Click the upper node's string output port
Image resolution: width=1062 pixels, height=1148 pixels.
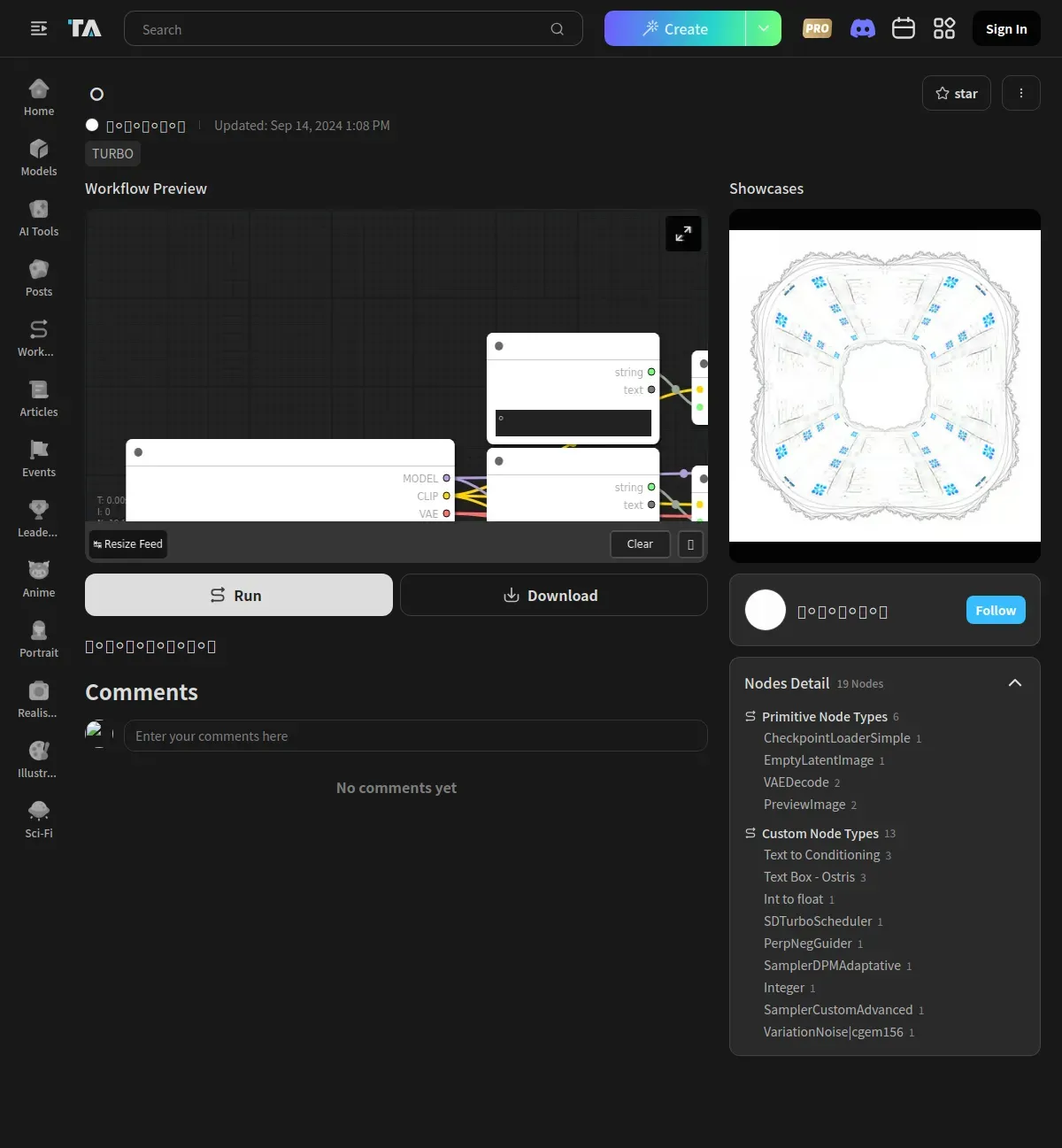click(x=651, y=372)
